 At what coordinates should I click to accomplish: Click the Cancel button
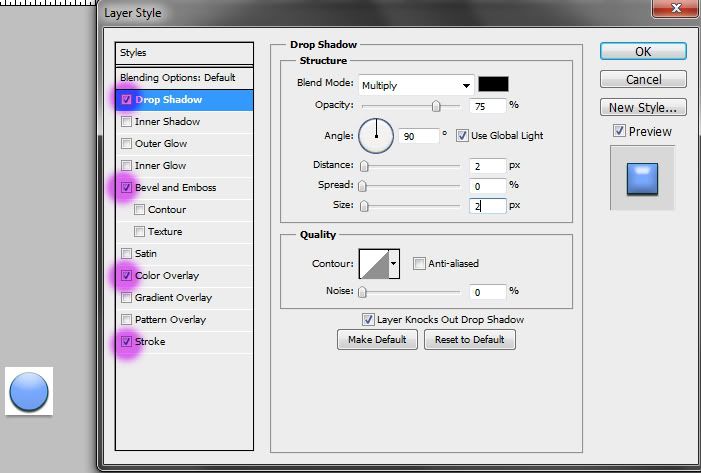coord(643,79)
